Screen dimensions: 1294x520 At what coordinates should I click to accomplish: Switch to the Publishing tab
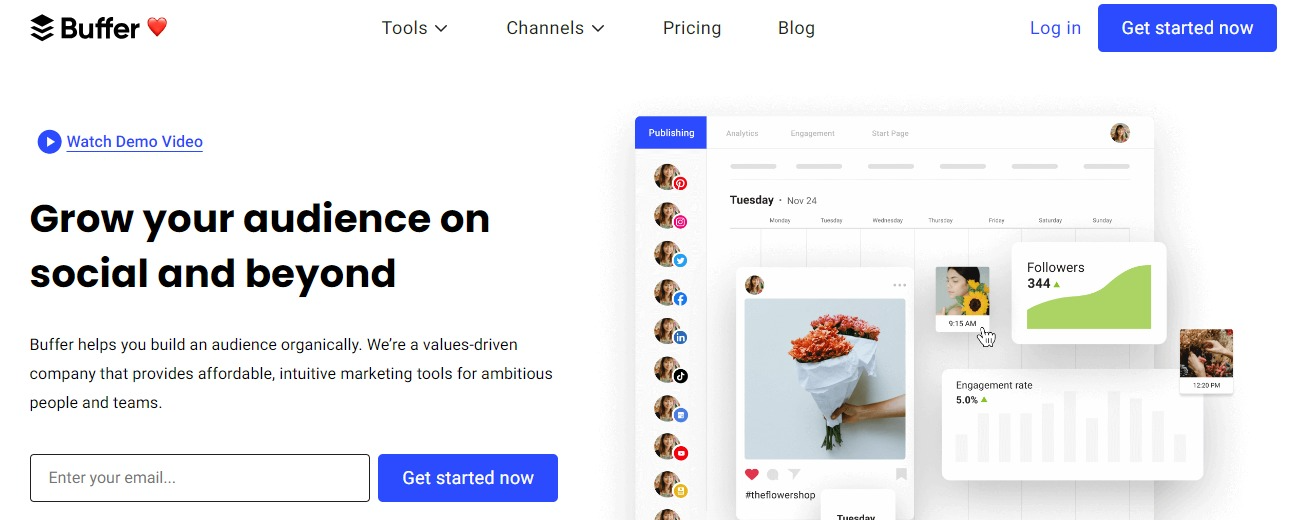tap(671, 133)
